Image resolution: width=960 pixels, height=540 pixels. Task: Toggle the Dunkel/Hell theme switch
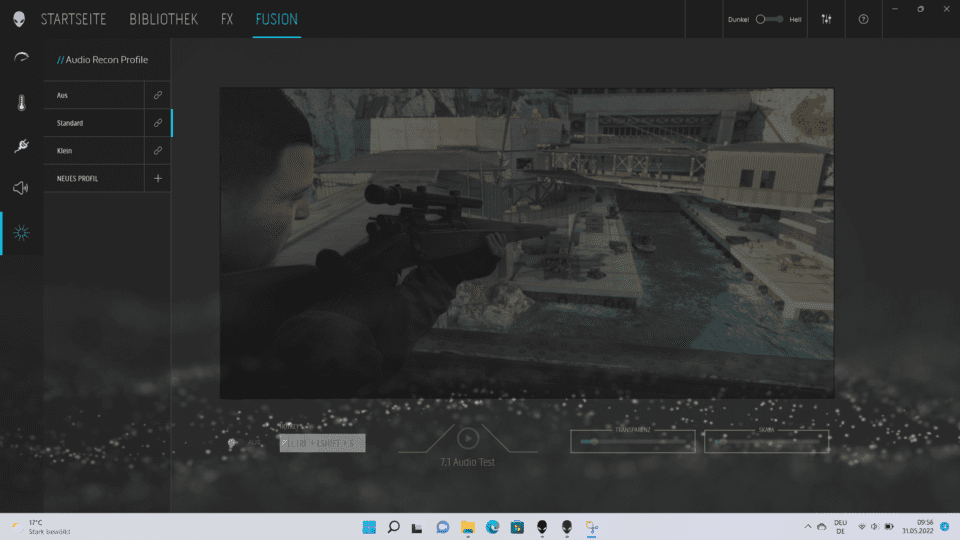767,19
